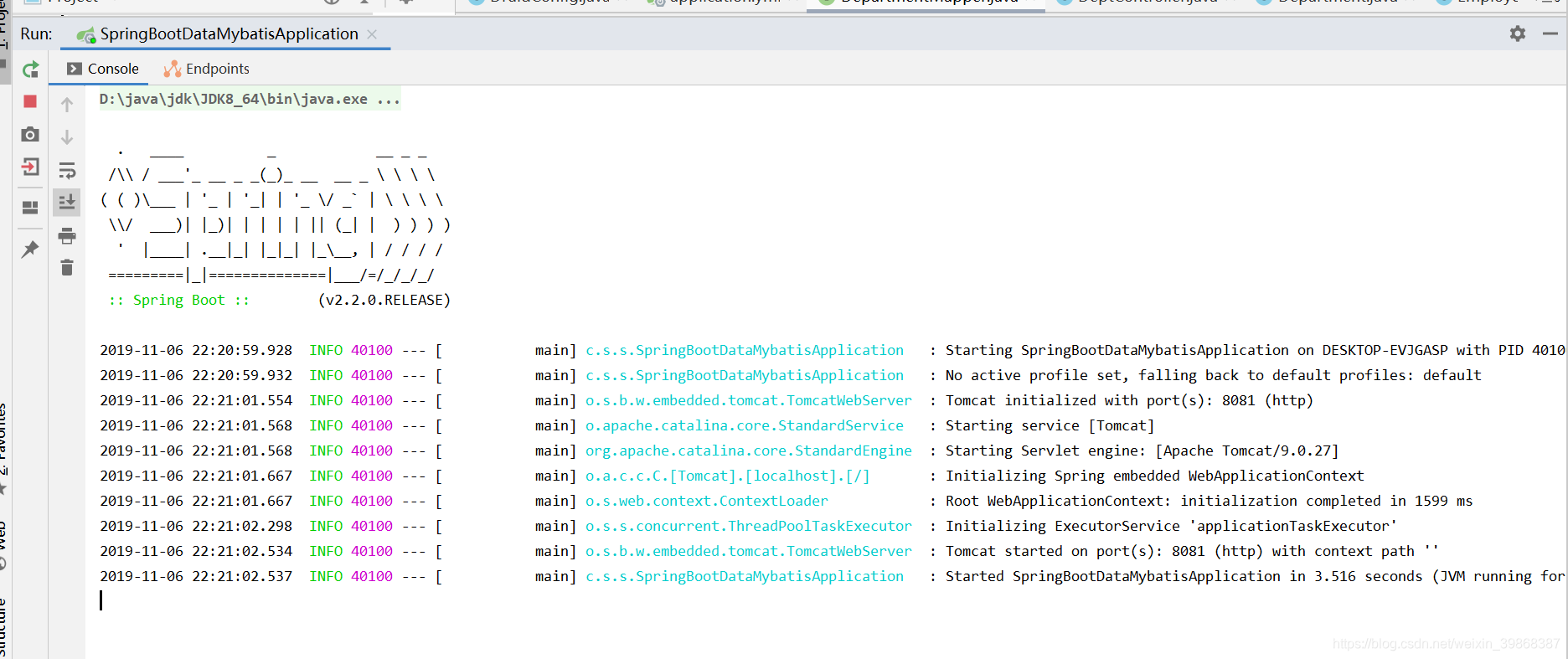Dump threads using the camera icon

[x=30, y=134]
